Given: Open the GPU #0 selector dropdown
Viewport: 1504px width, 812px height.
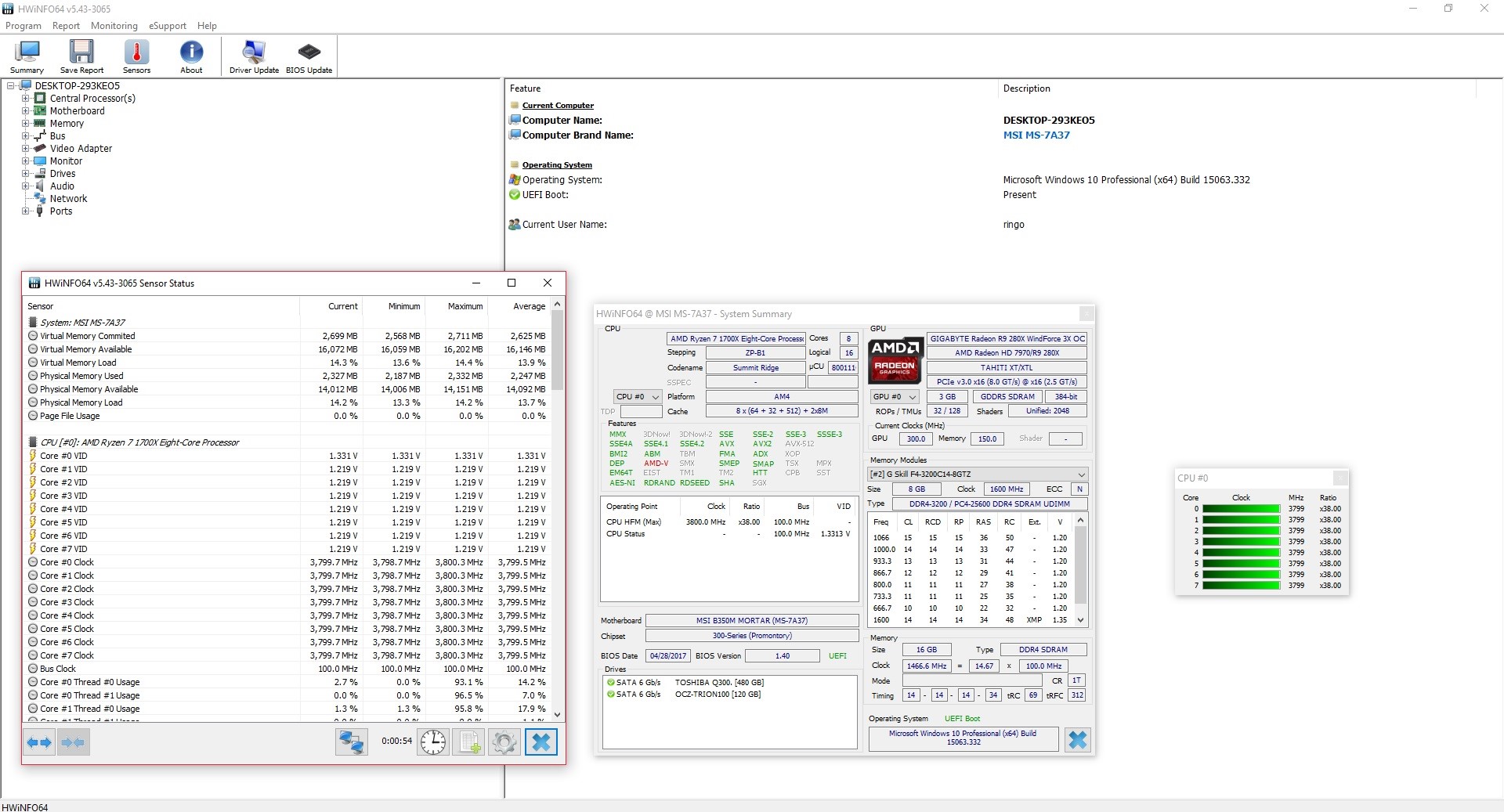Looking at the screenshot, I should point(895,397).
